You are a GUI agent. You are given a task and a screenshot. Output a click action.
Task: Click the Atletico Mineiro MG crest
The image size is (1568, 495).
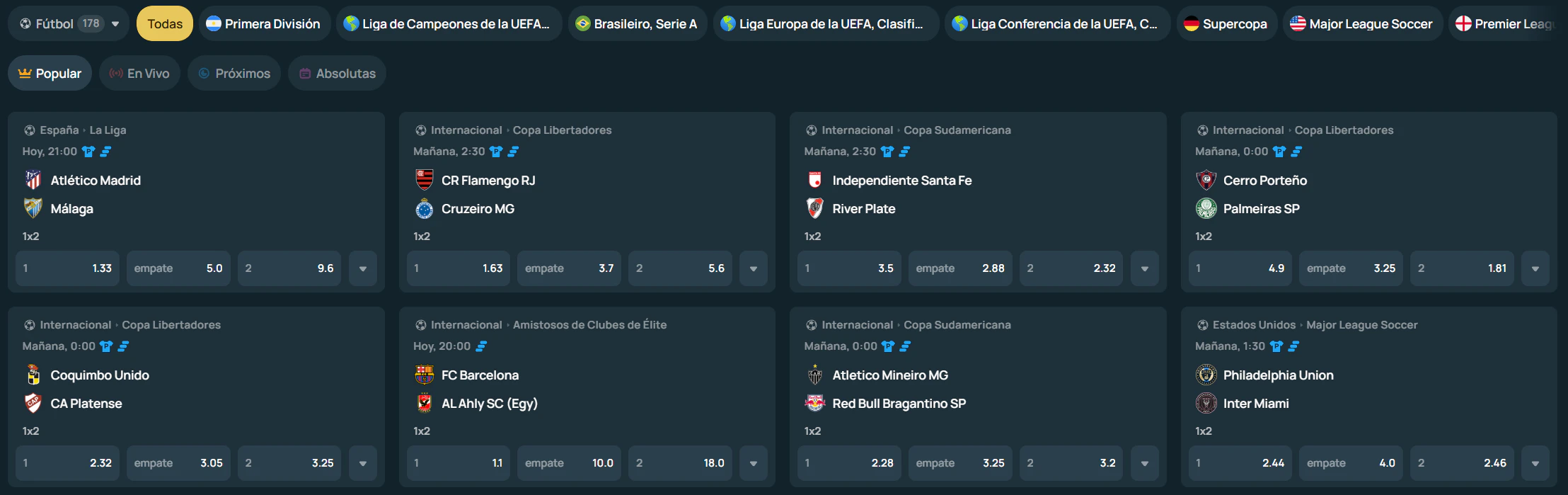815,375
